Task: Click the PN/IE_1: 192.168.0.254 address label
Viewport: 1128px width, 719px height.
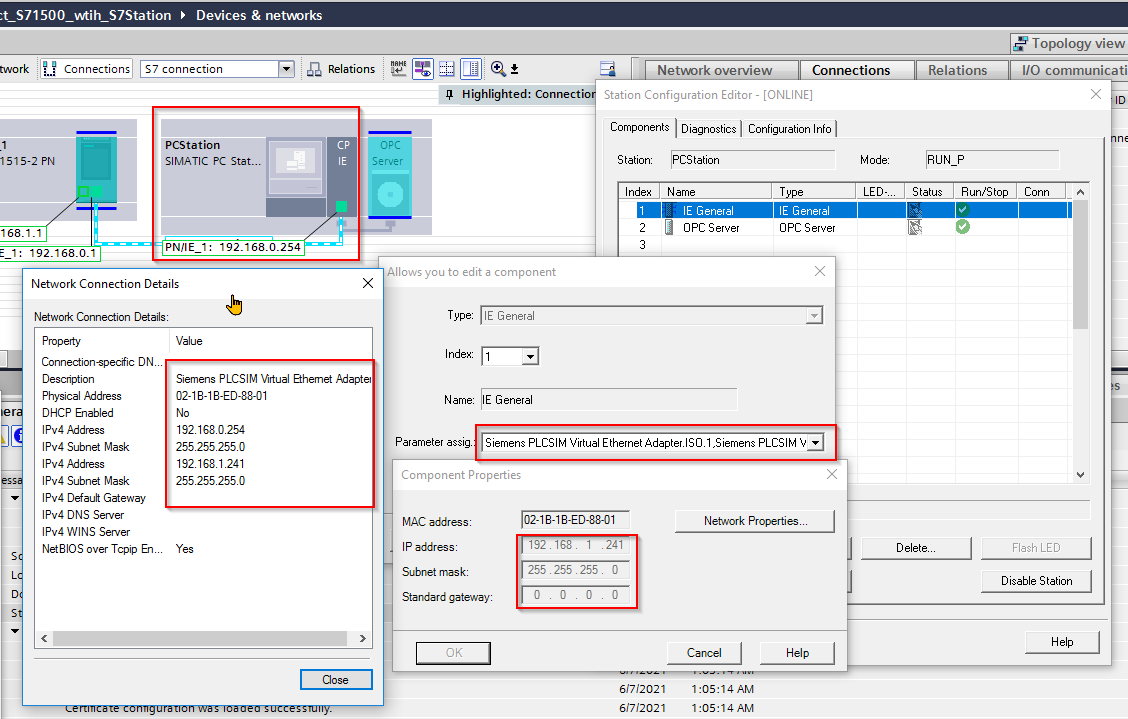Action: click(233, 247)
